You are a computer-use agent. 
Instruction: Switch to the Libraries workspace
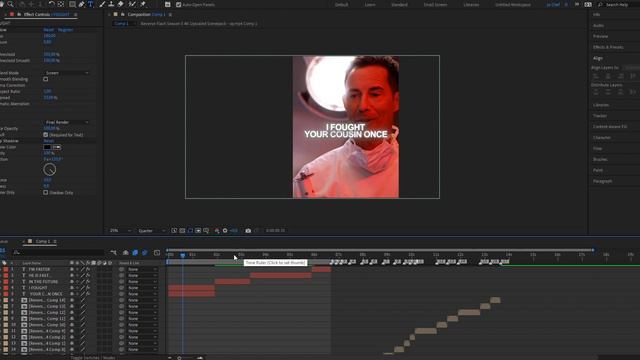tap(471, 4)
